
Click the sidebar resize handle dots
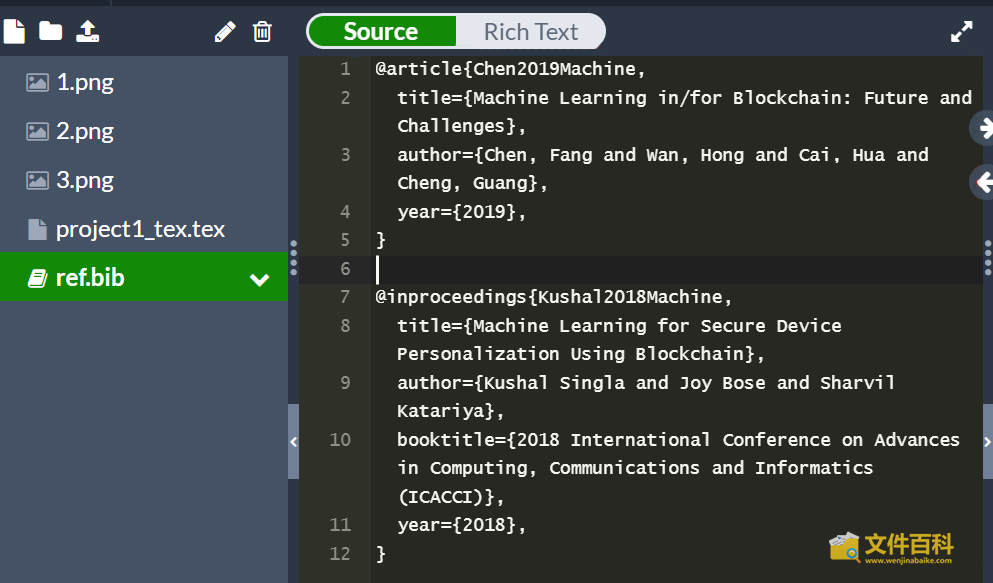coord(293,257)
